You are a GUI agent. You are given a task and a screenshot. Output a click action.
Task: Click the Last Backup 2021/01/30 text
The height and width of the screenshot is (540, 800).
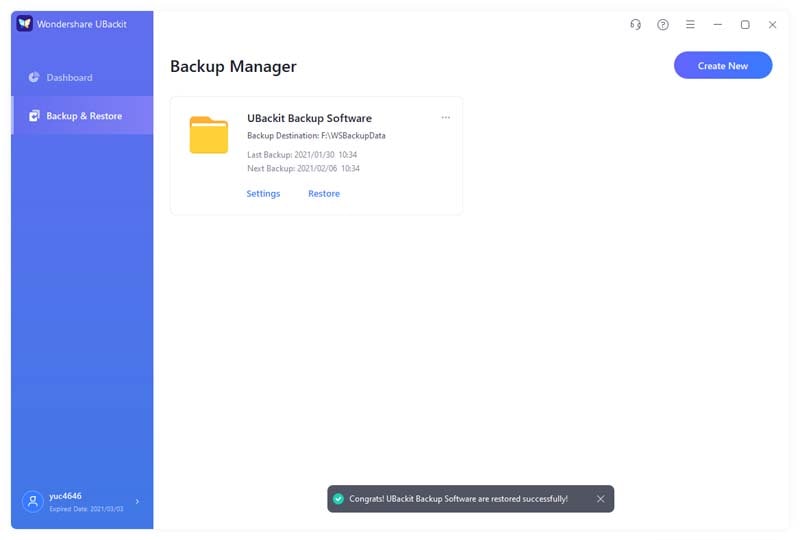pyautogui.click(x=302, y=155)
